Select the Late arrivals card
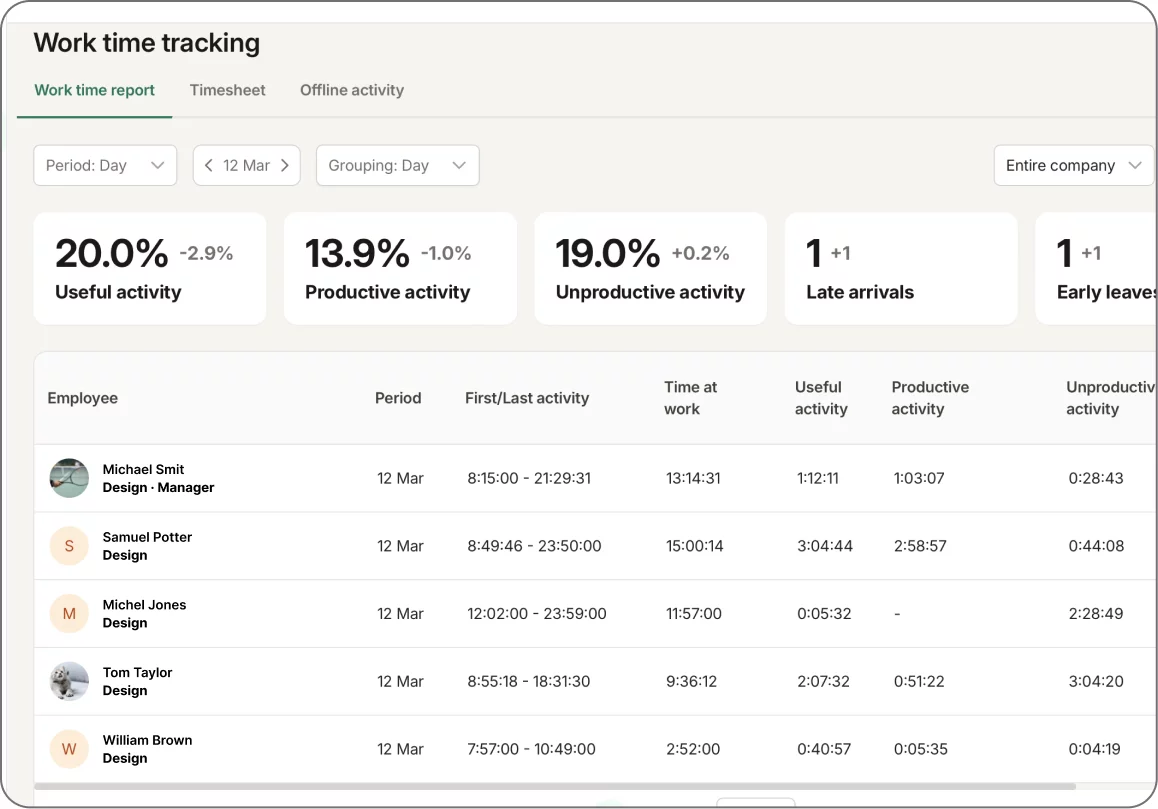Screen dimensions: 1158x809 901,268
